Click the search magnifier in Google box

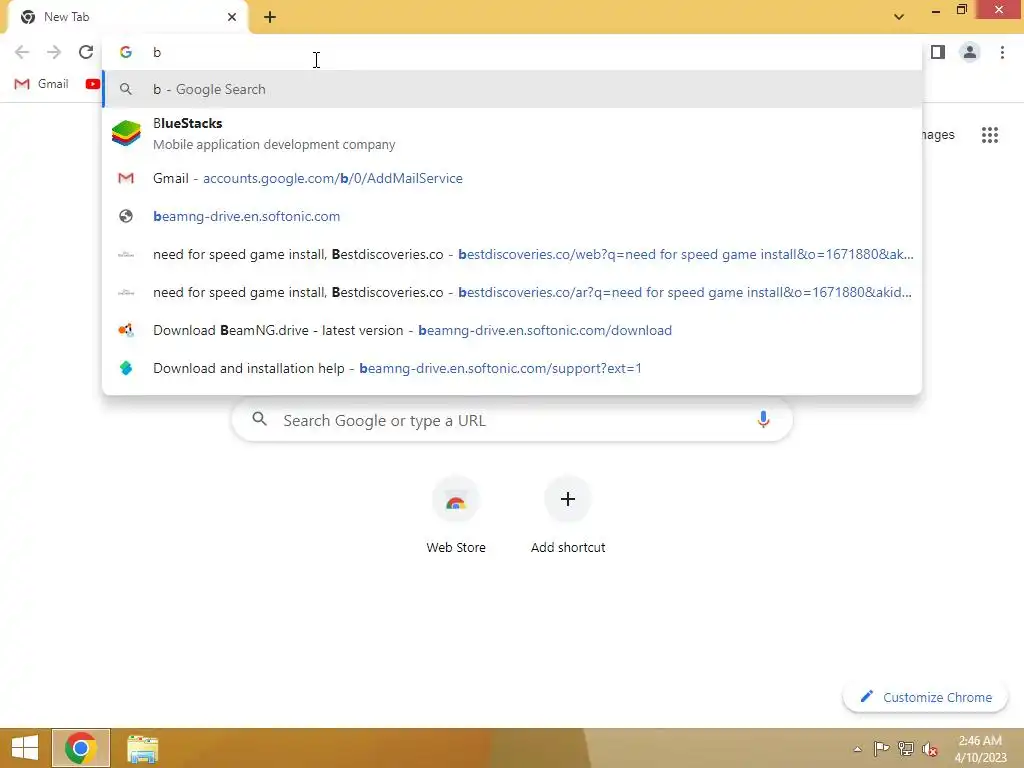pyautogui.click(x=259, y=419)
